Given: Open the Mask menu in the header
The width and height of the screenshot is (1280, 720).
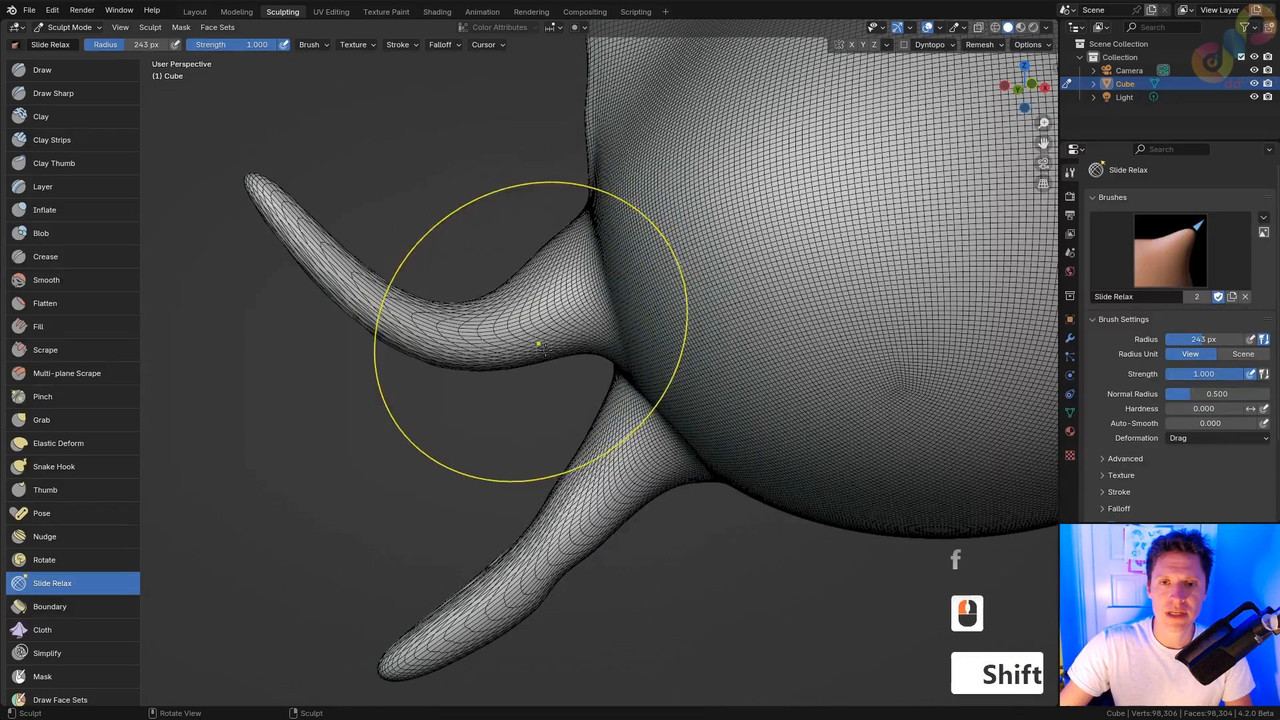Looking at the screenshot, I should [x=181, y=27].
